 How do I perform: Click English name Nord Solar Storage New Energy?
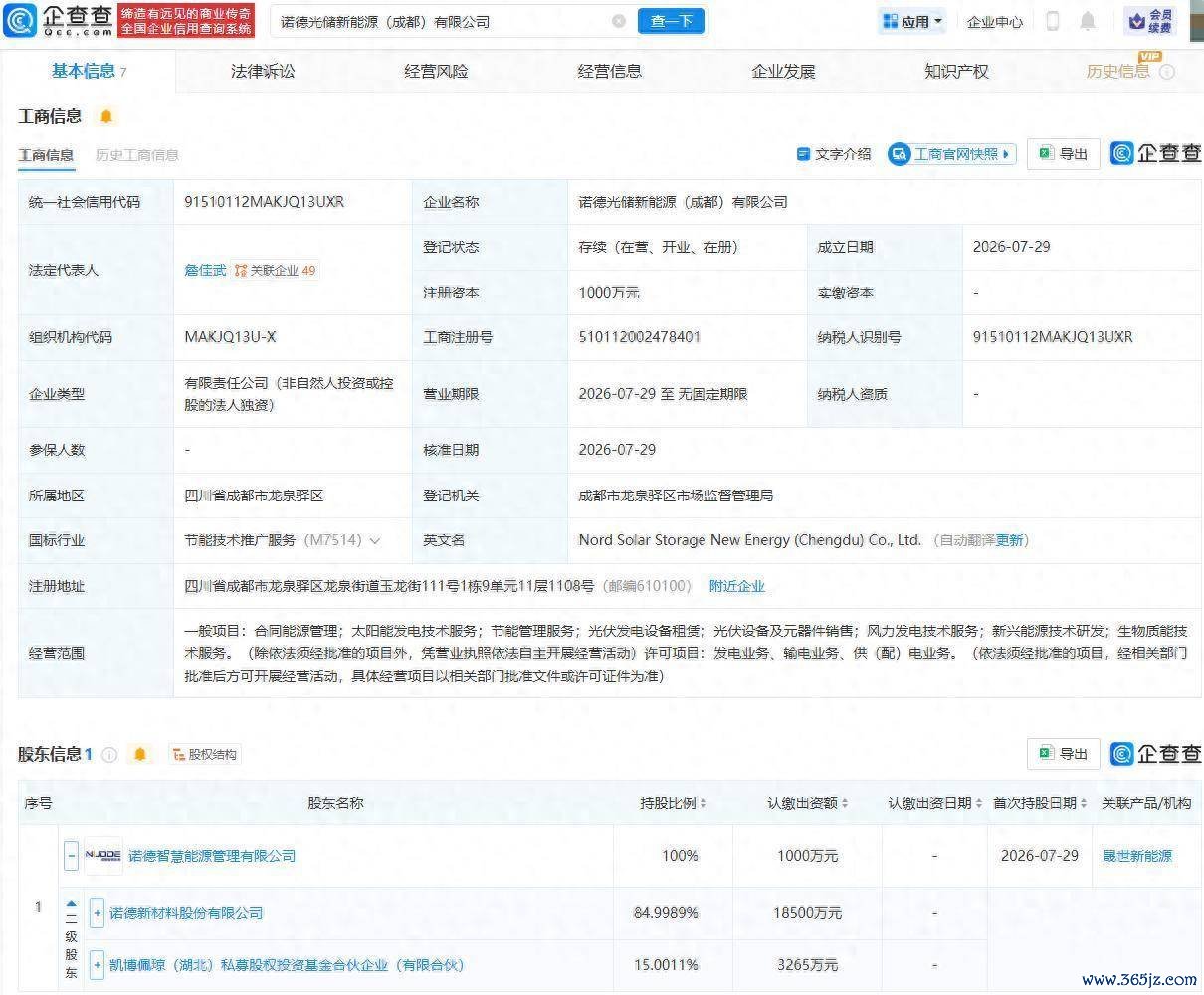click(750, 540)
